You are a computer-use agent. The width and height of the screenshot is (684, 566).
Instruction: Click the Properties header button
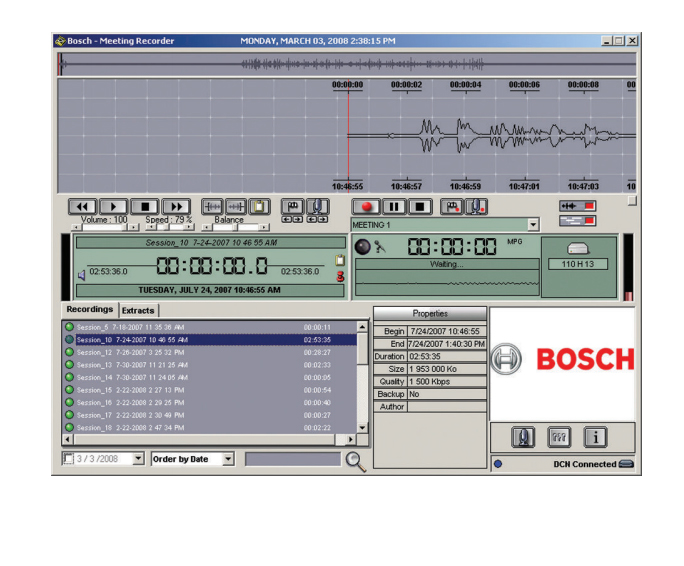click(430, 313)
